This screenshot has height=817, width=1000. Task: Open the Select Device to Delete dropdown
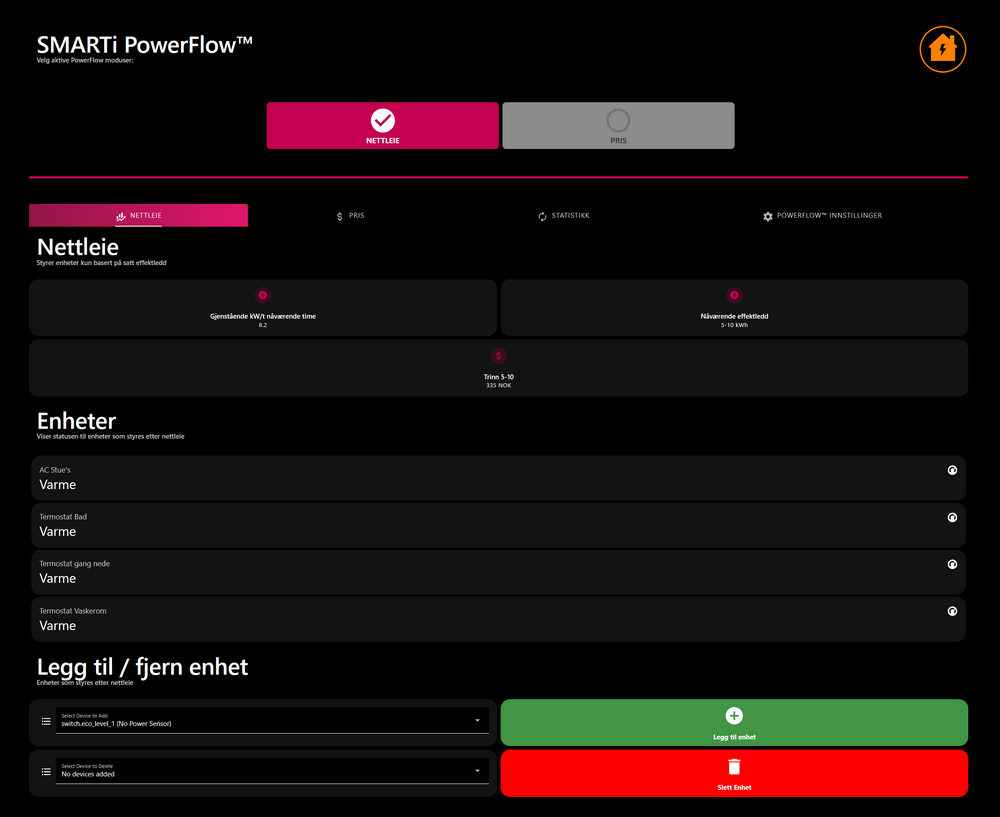pos(272,772)
